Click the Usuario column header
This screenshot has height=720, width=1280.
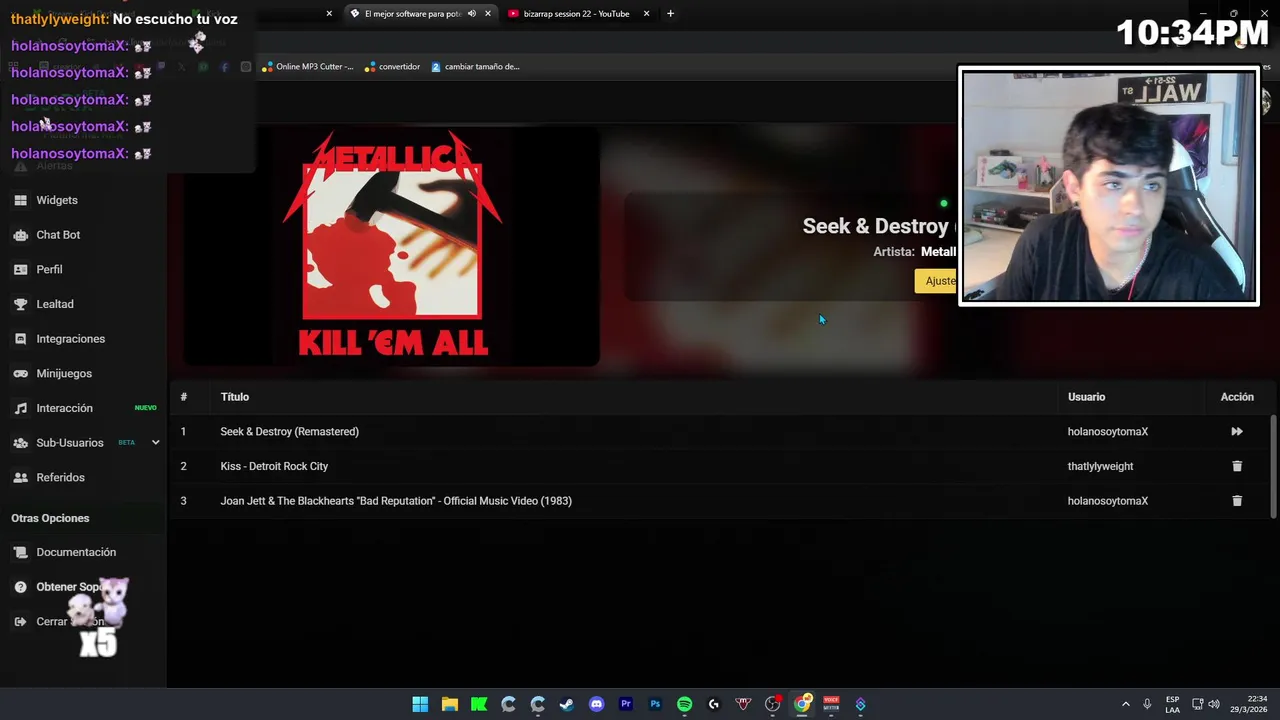(1086, 397)
